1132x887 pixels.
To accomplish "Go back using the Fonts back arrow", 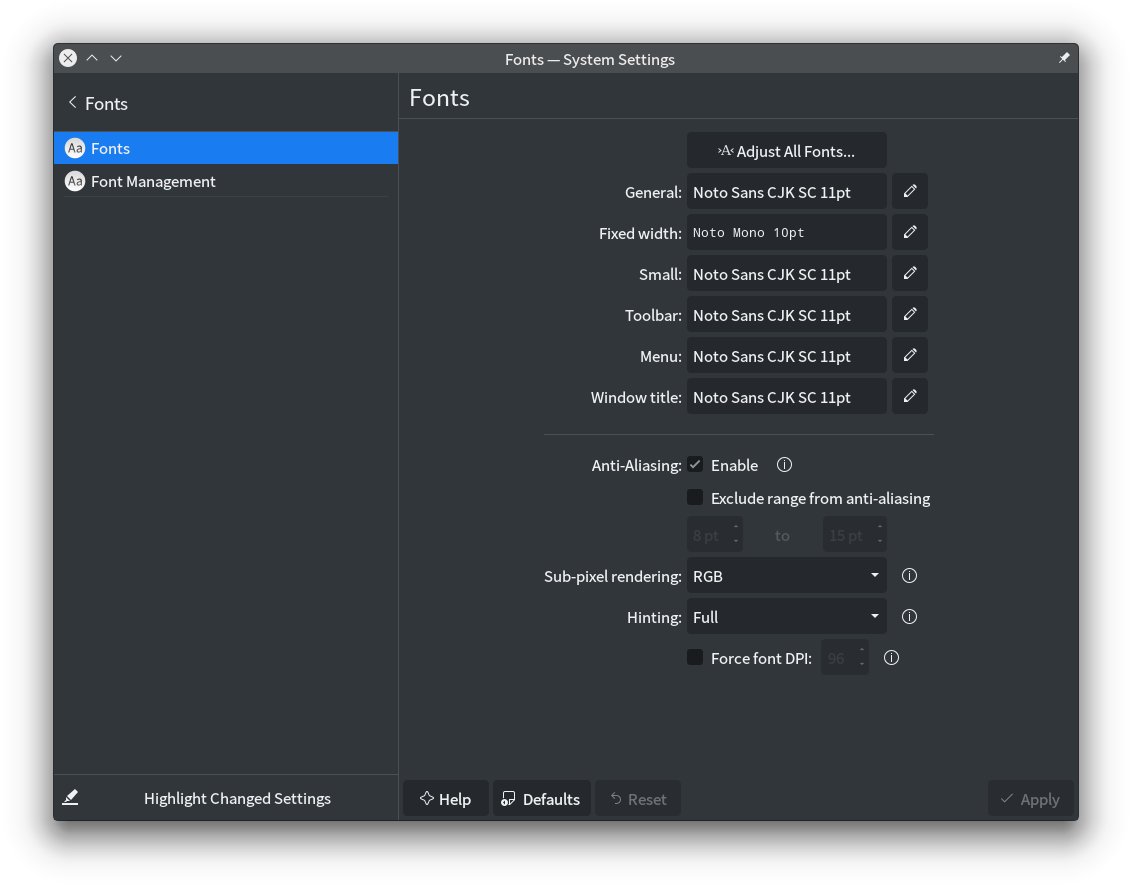I will (x=73, y=103).
